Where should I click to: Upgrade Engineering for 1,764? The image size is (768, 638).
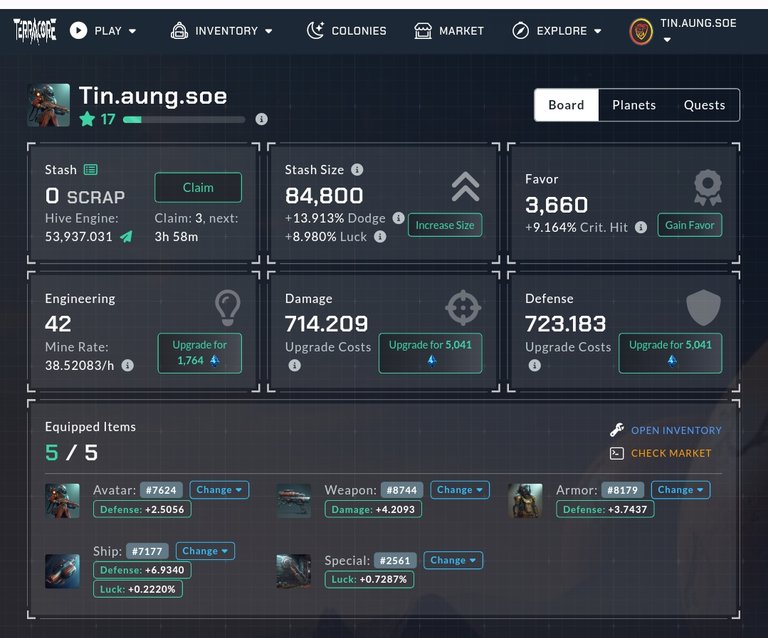click(199, 353)
